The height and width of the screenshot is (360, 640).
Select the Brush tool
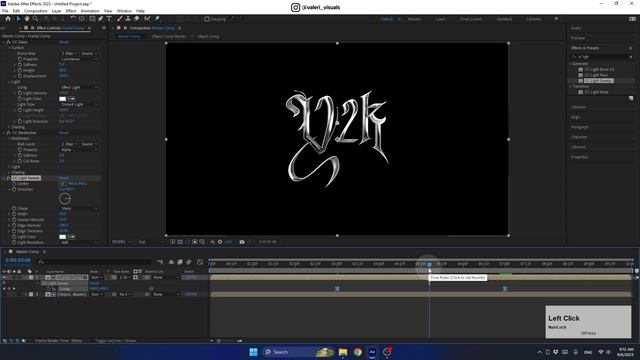120,19
